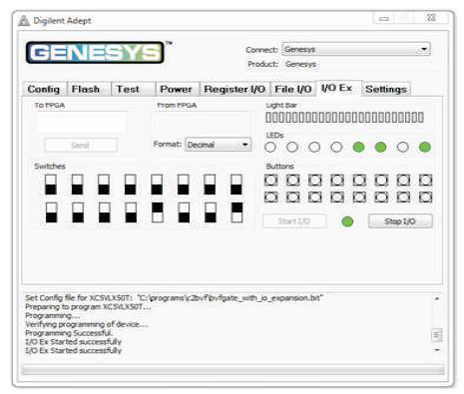Click sixth button icon in top Buttons row
The image size is (464, 394).
pyautogui.click(x=381, y=180)
